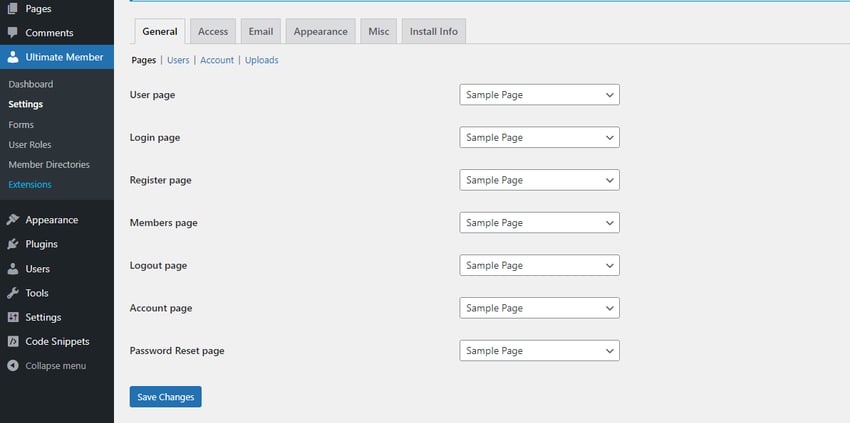Screen dimensions: 850x423
Task: Click the Tools wrench icon
Action: coord(13,293)
